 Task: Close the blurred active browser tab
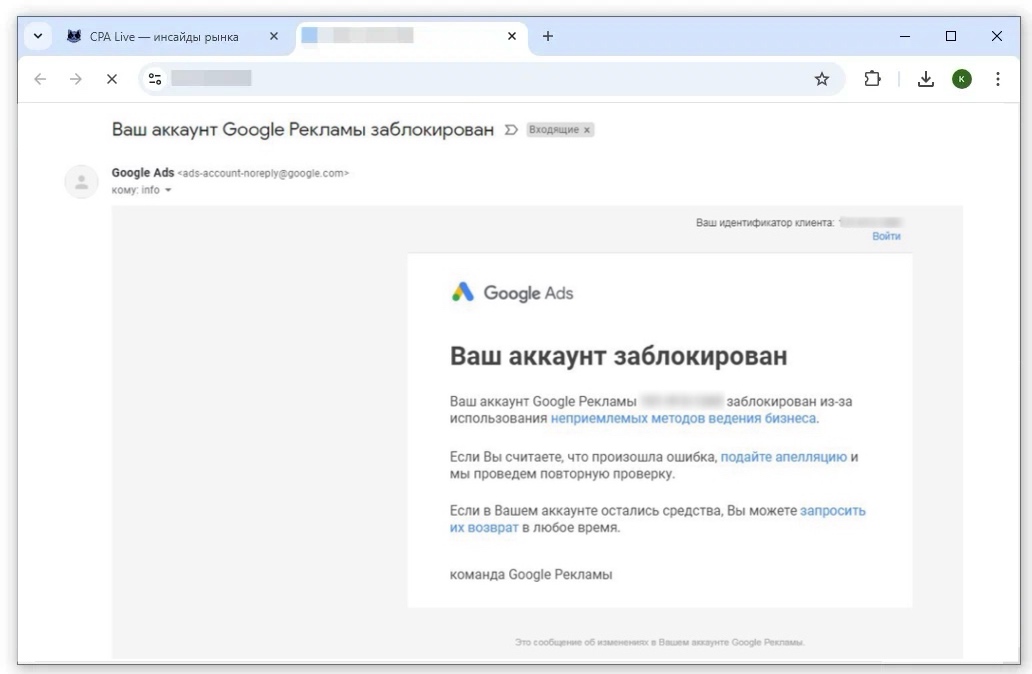pyautogui.click(x=512, y=36)
